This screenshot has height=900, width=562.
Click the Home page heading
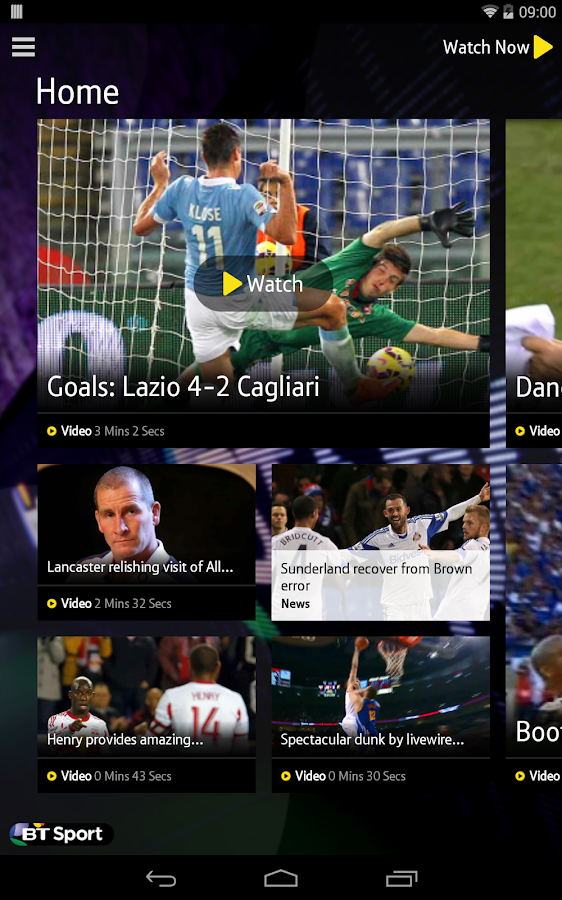(77, 92)
